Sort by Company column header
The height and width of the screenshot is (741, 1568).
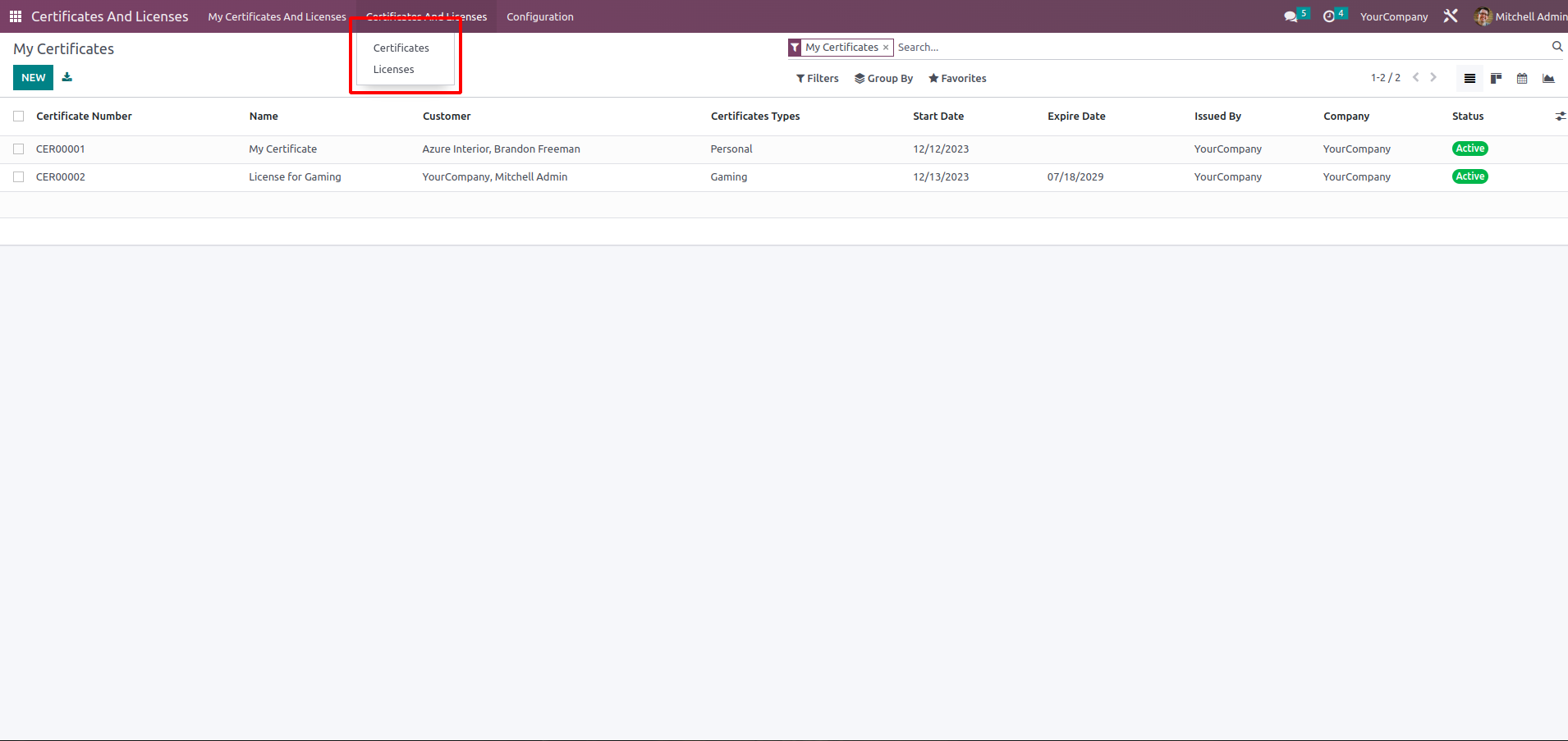point(1346,117)
